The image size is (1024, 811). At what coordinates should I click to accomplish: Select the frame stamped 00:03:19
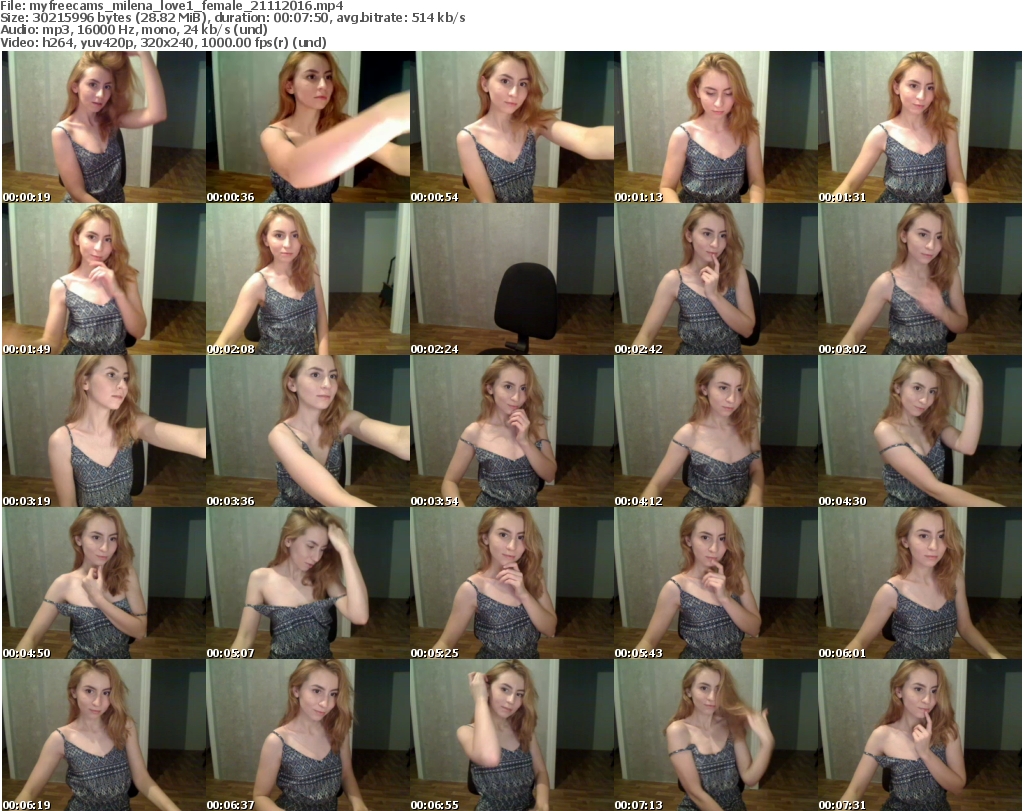pos(104,431)
